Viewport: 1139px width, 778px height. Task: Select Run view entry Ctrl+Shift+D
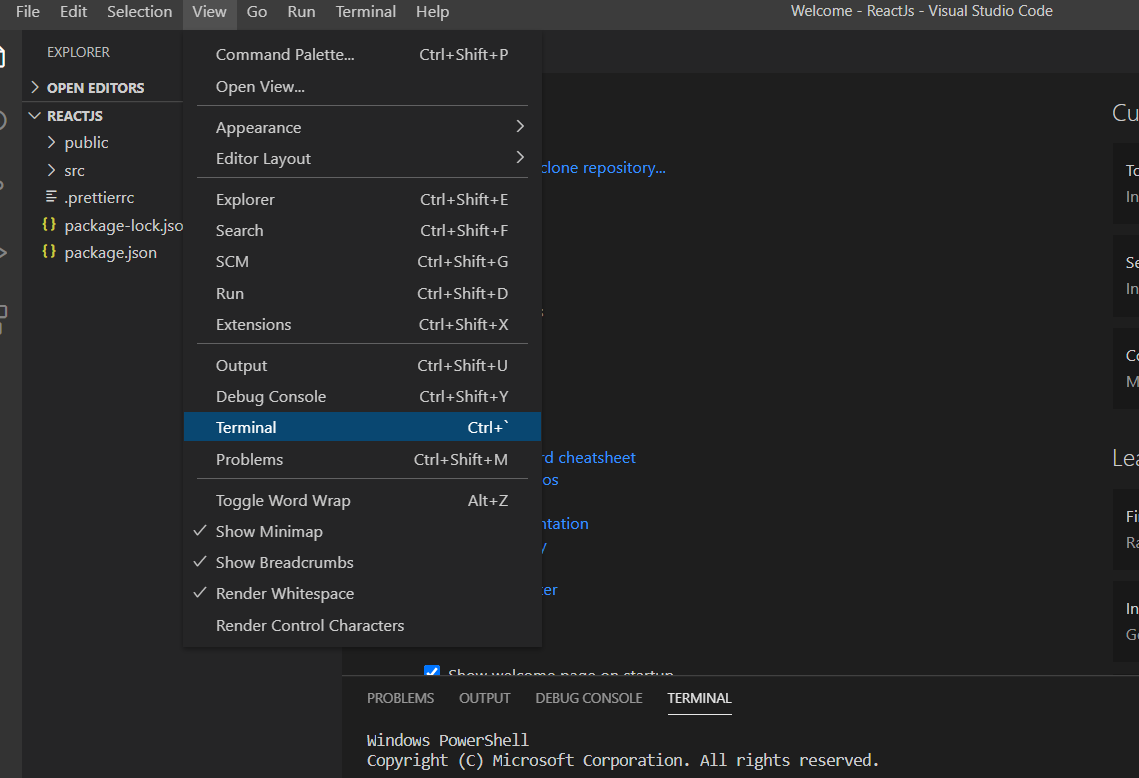[362, 293]
